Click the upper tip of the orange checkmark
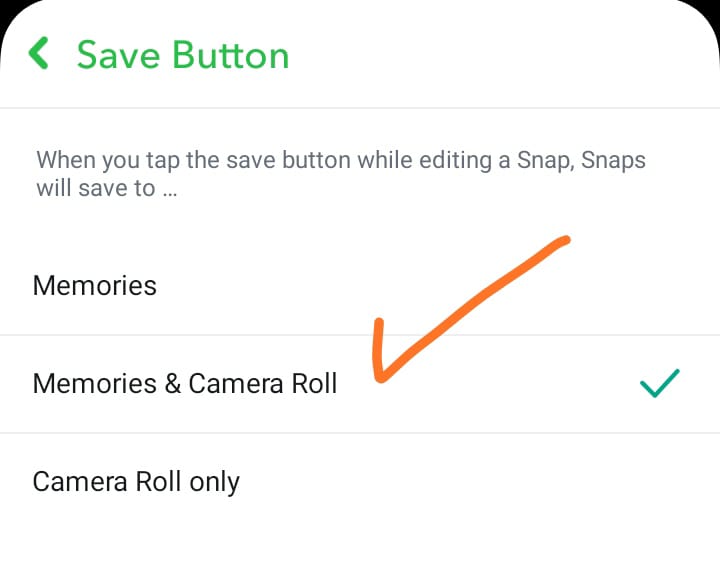Image resolution: width=720 pixels, height=565 pixels. [564, 241]
